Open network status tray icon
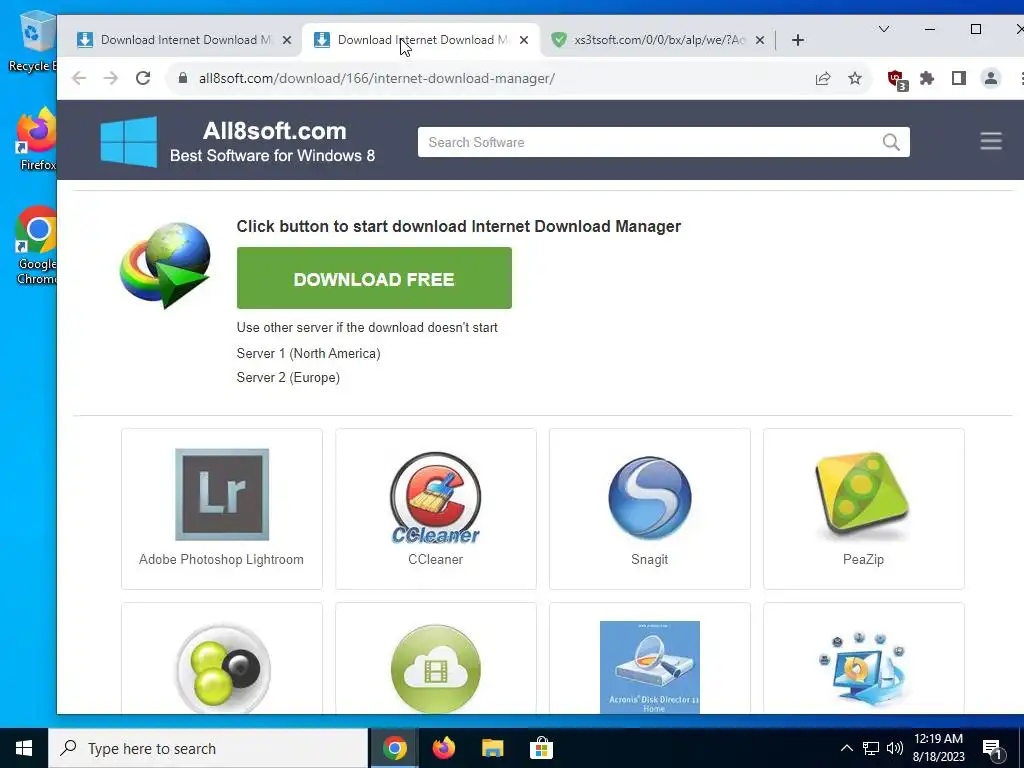 (x=871, y=748)
